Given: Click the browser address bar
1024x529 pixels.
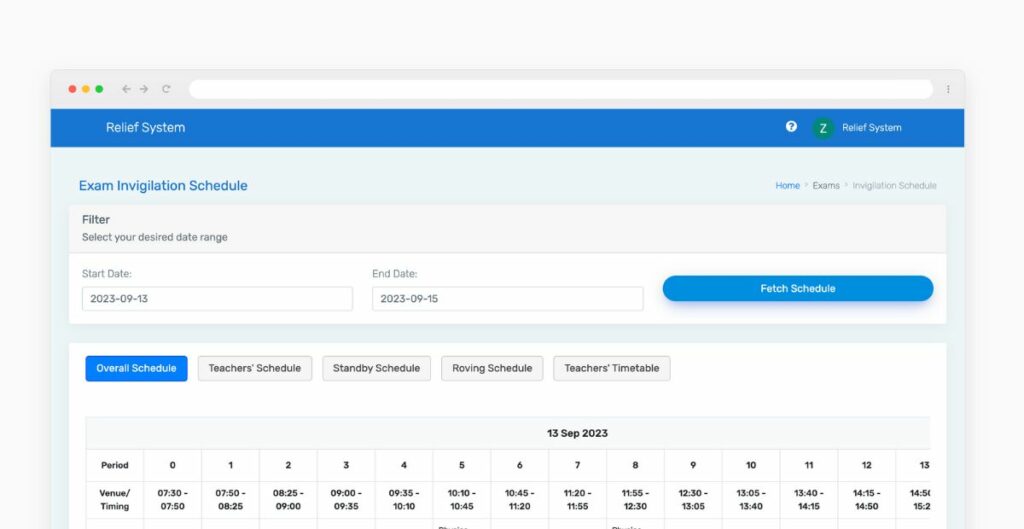Looking at the screenshot, I should [x=560, y=89].
